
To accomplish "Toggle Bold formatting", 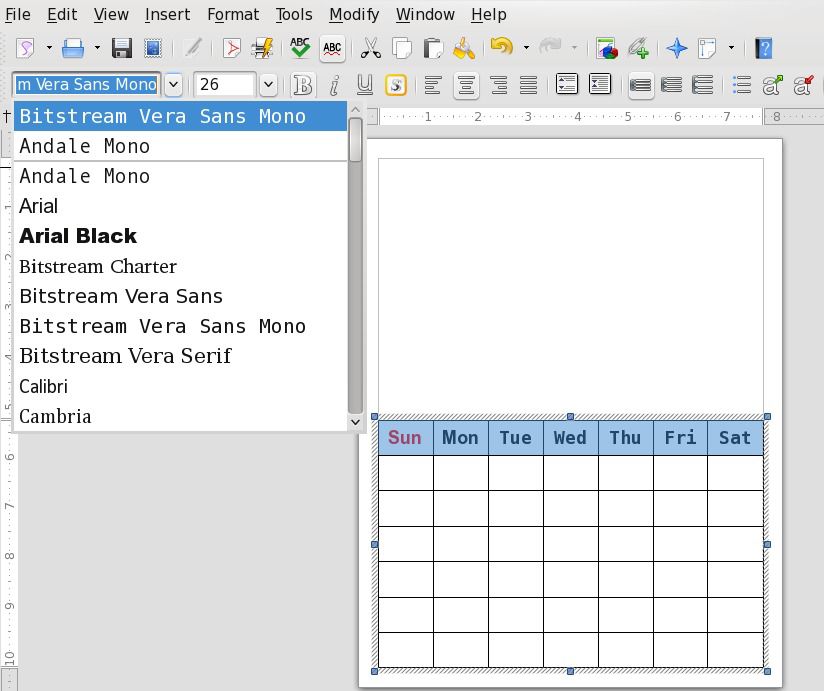I will (x=302, y=85).
